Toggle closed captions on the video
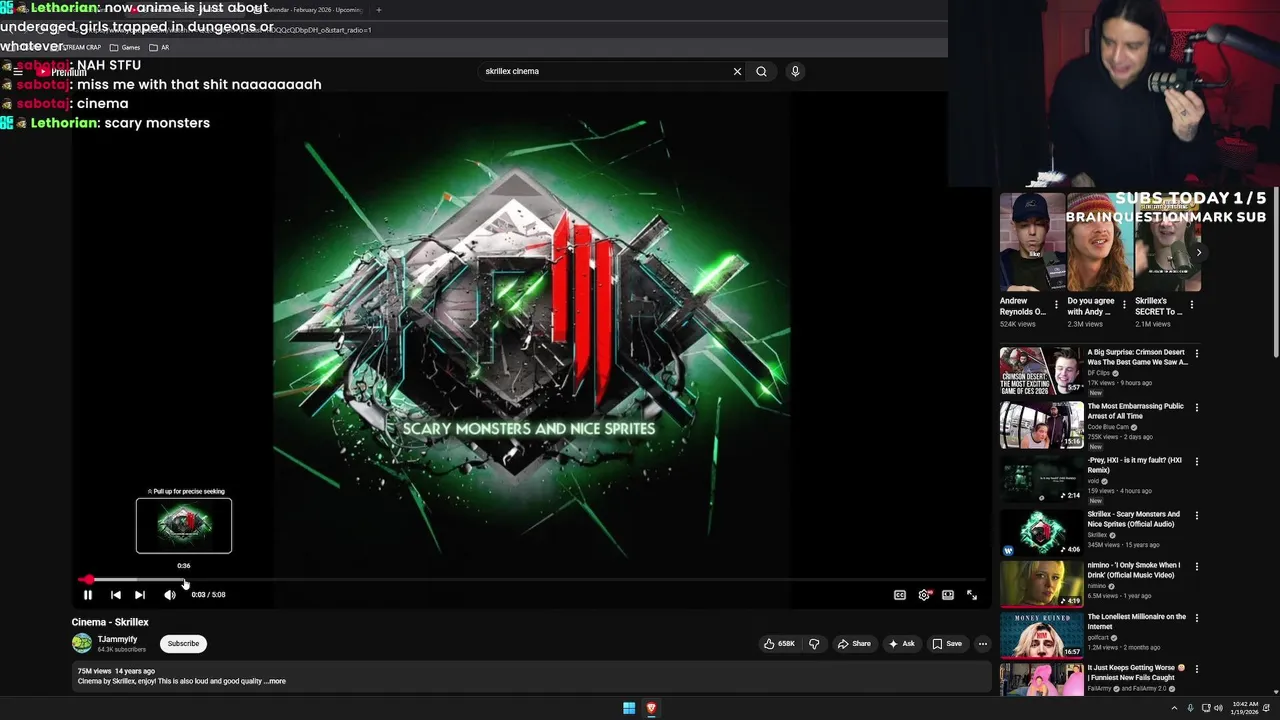 (900, 595)
